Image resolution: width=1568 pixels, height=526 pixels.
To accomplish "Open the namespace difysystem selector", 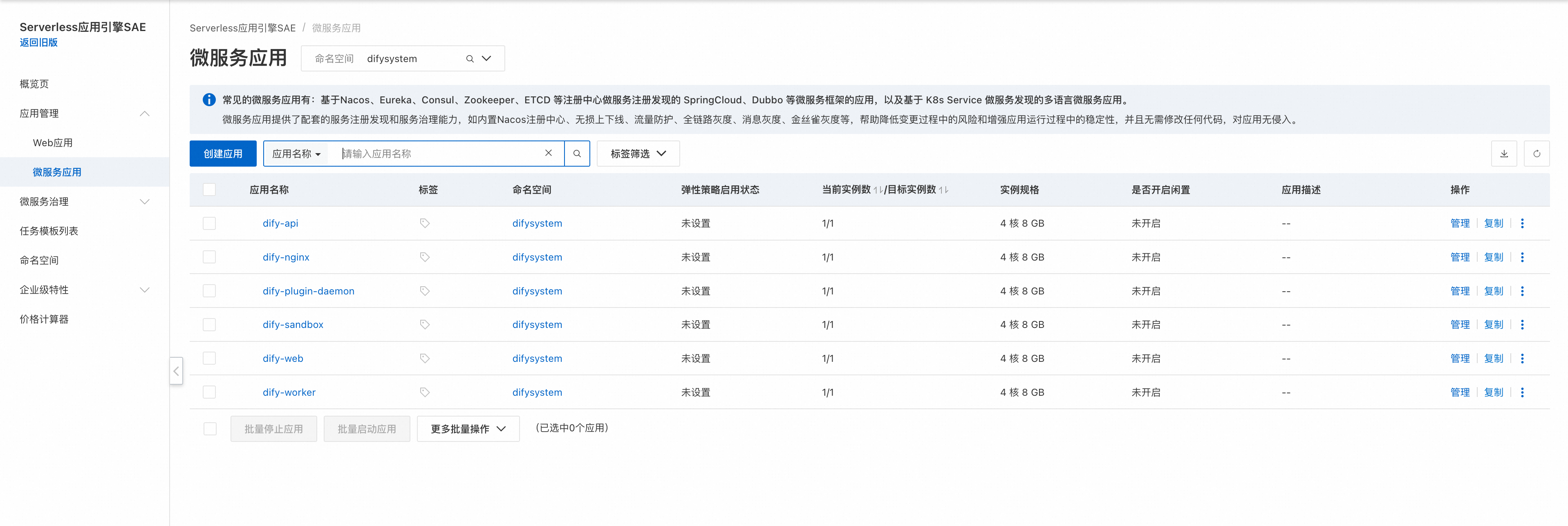I will point(402,59).
